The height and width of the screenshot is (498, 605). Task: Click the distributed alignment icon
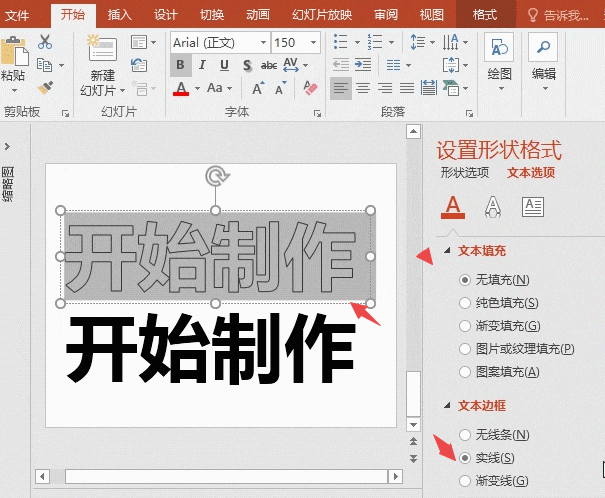click(x=429, y=88)
